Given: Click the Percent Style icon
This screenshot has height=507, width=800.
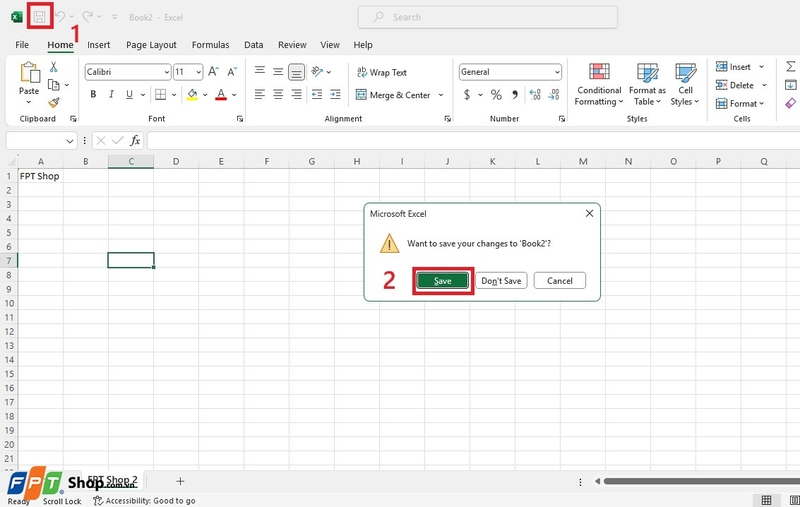Looking at the screenshot, I should (x=496, y=94).
